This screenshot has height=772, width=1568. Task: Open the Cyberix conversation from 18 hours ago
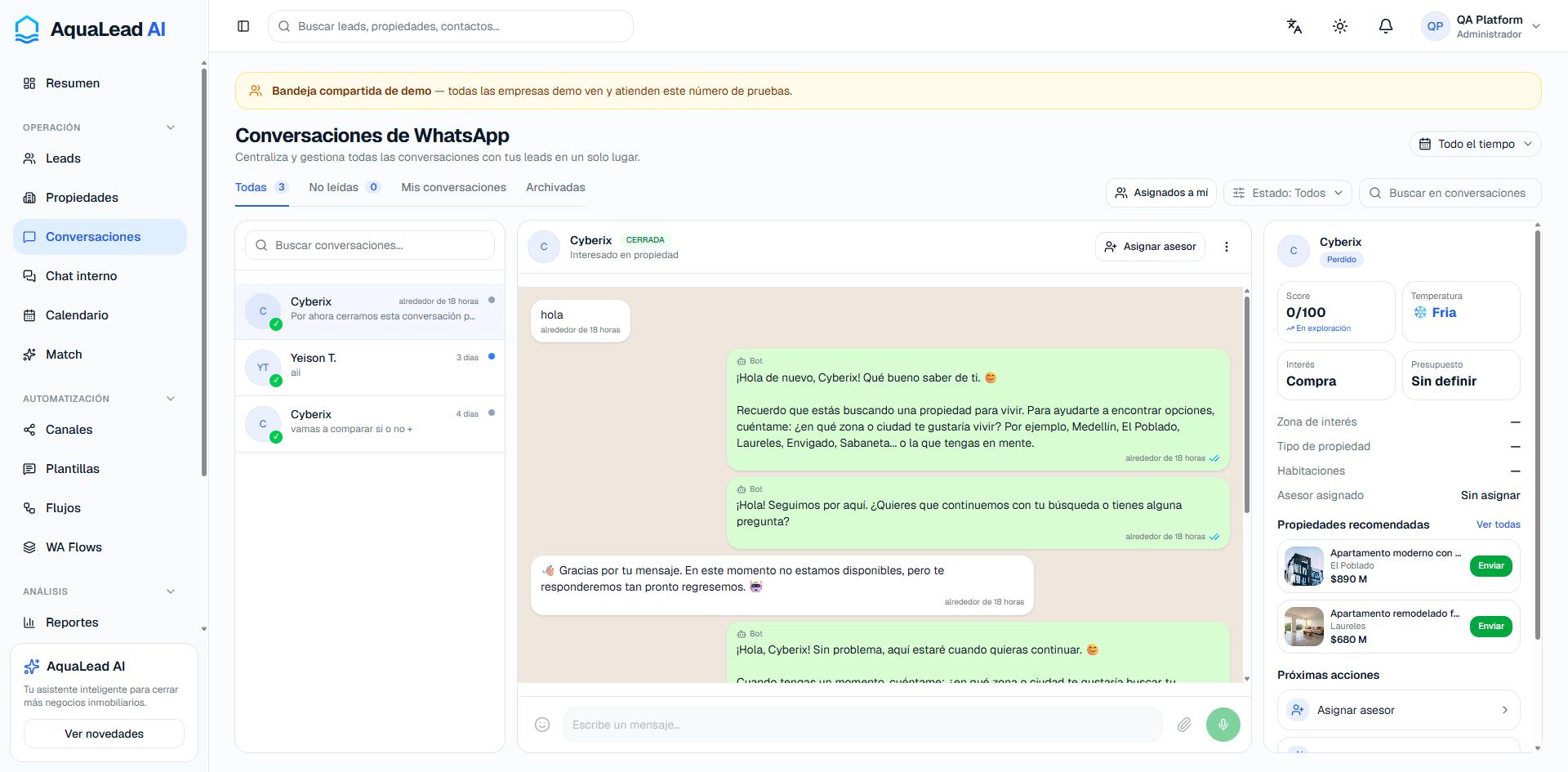point(370,311)
